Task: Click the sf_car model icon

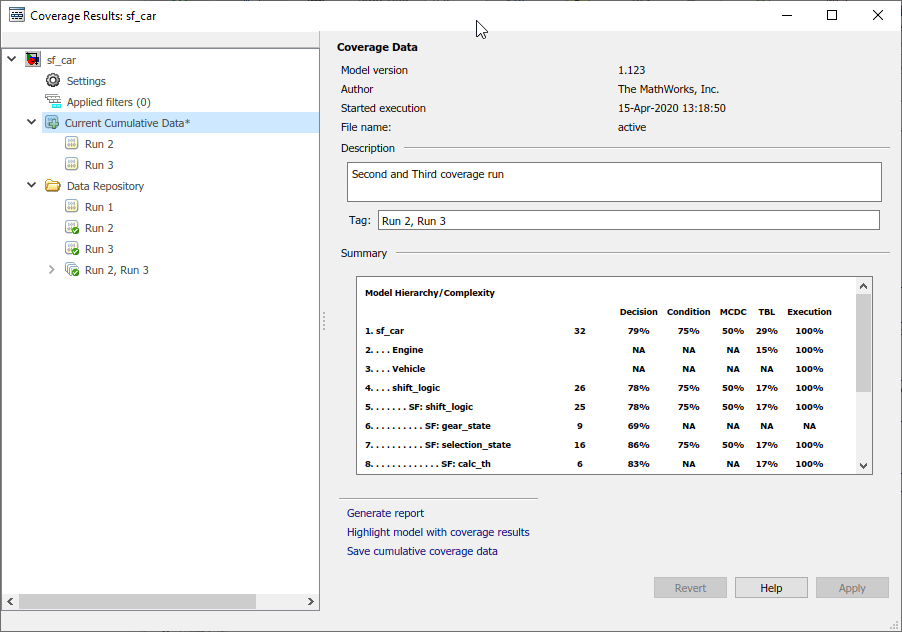Action: point(31,59)
